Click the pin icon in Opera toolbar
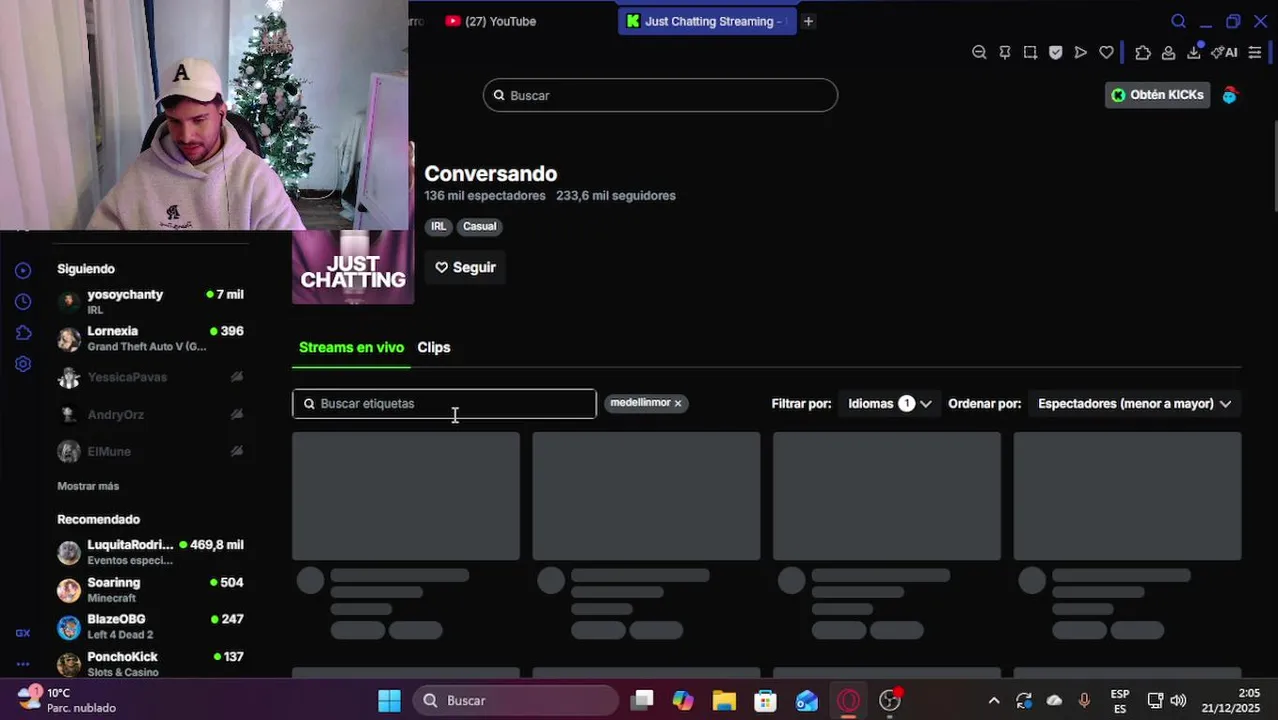 tap(1005, 53)
